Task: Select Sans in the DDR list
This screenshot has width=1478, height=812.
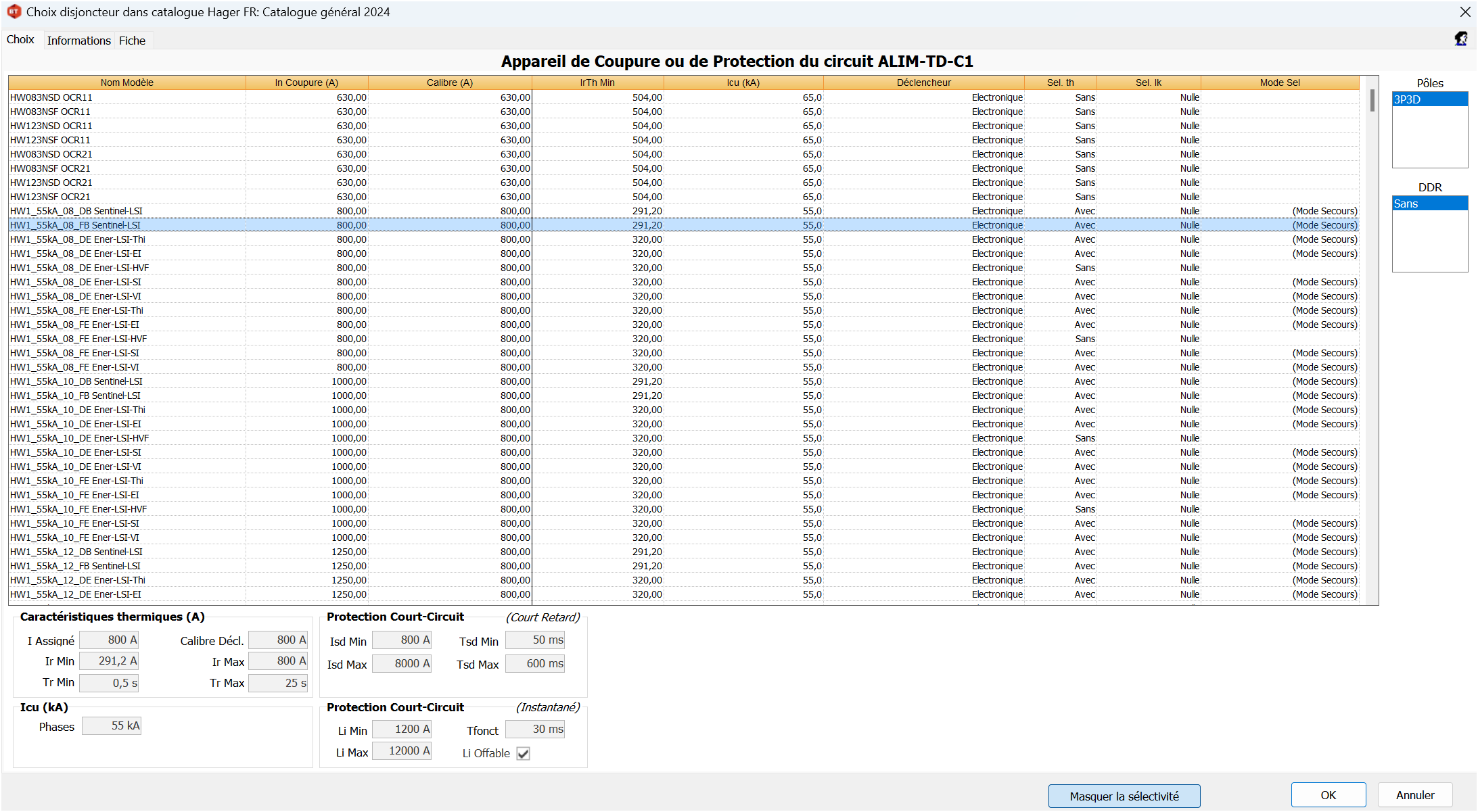Action: (1429, 204)
